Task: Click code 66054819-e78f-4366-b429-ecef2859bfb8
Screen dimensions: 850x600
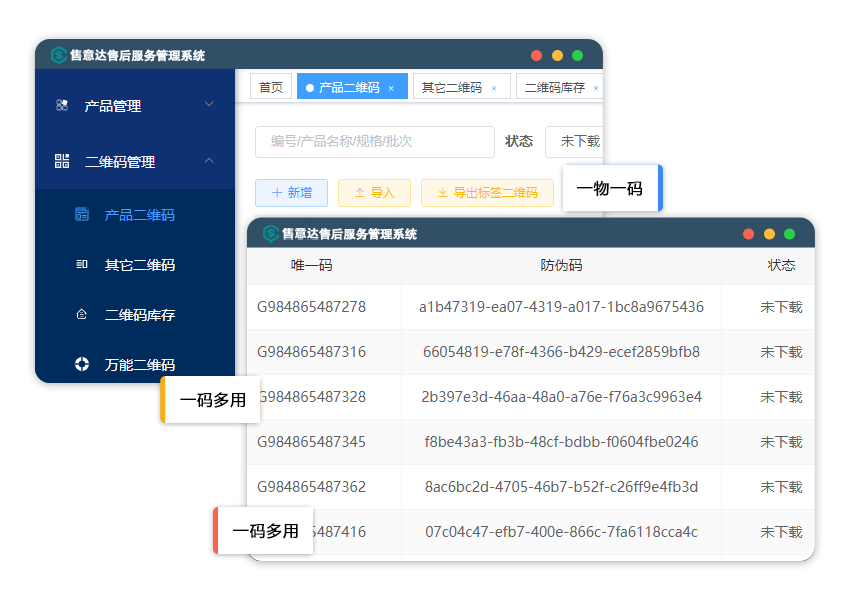Action: point(561,352)
